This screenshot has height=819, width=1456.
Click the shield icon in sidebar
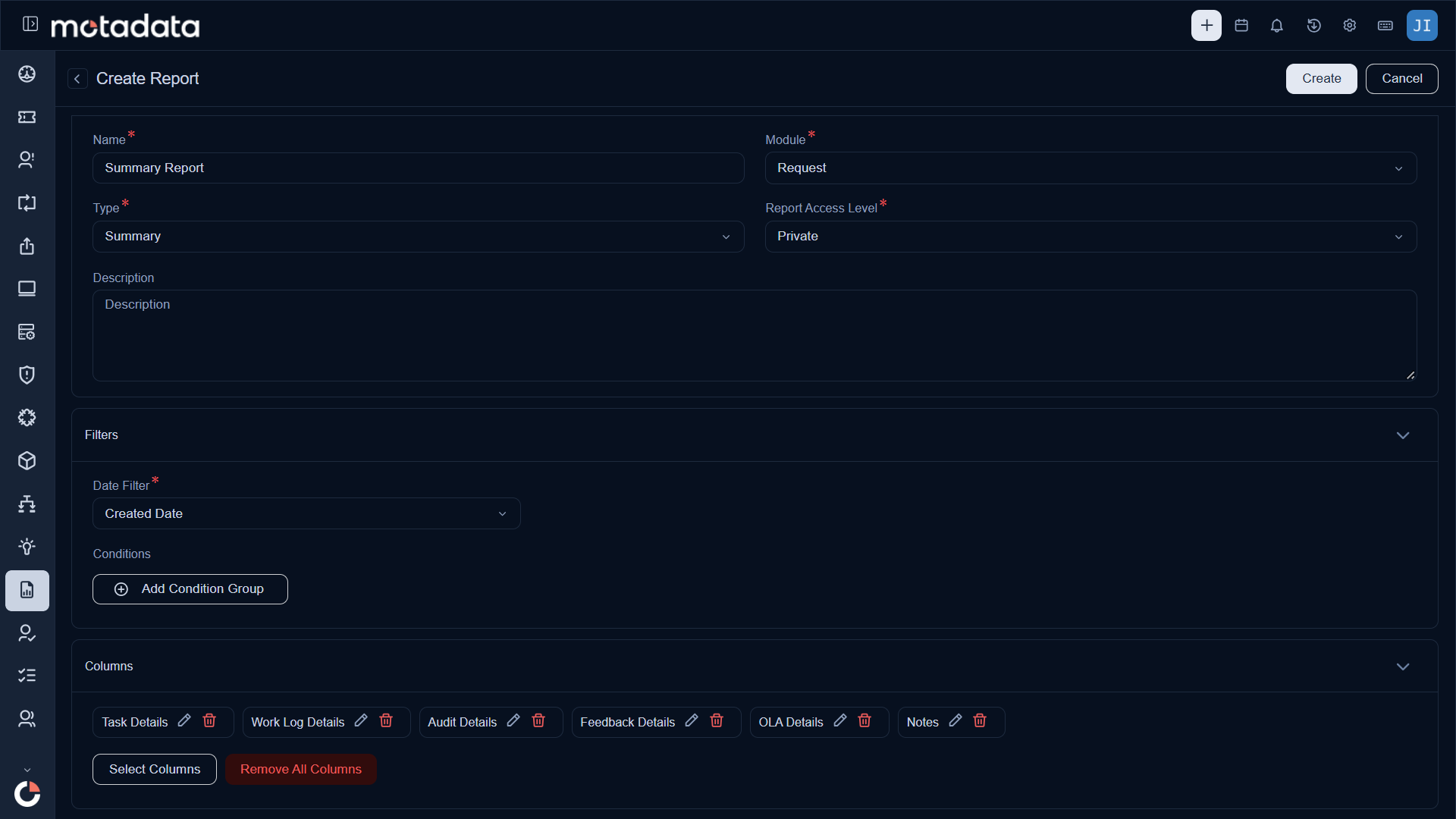point(27,375)
